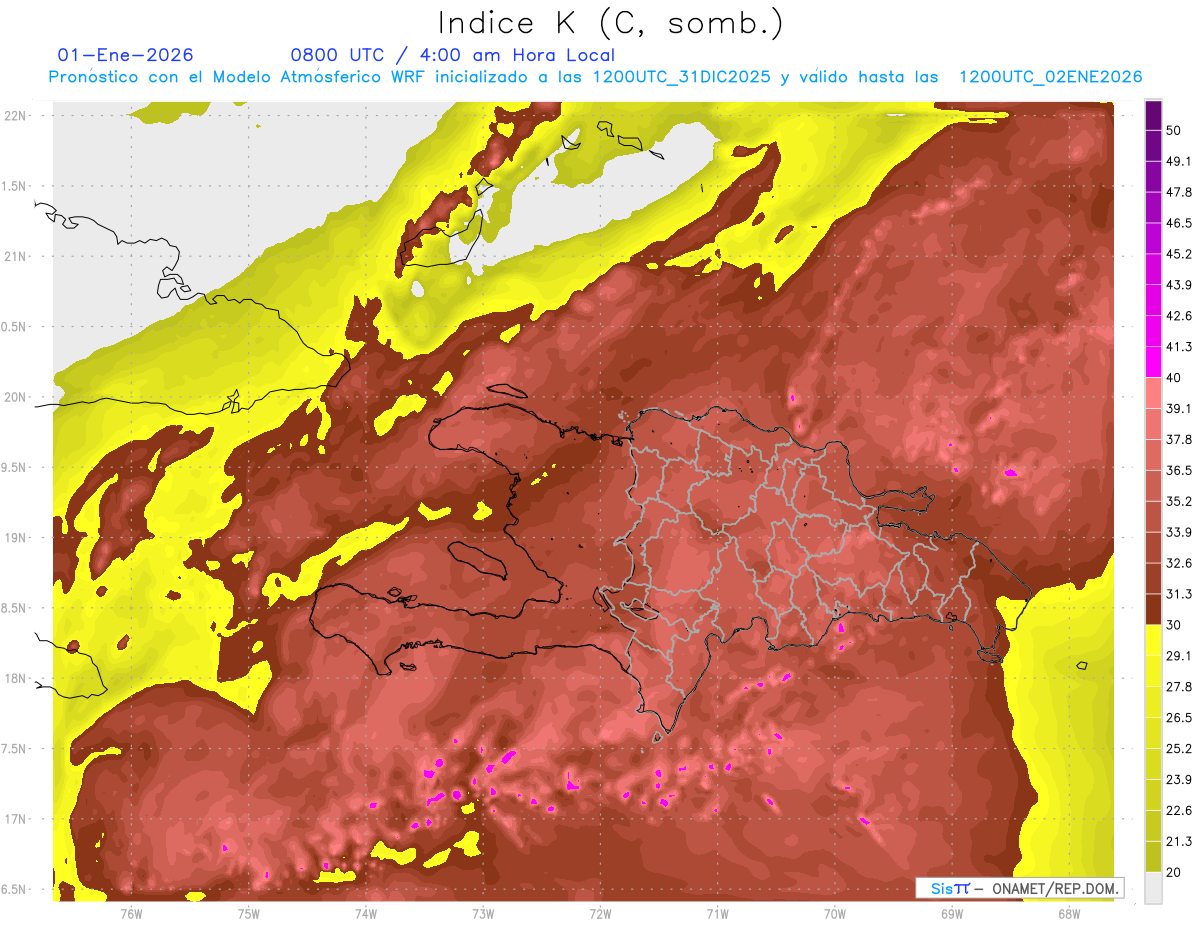
Task: Click the colorbar label "26.5"
Action: click(1179, 718)
